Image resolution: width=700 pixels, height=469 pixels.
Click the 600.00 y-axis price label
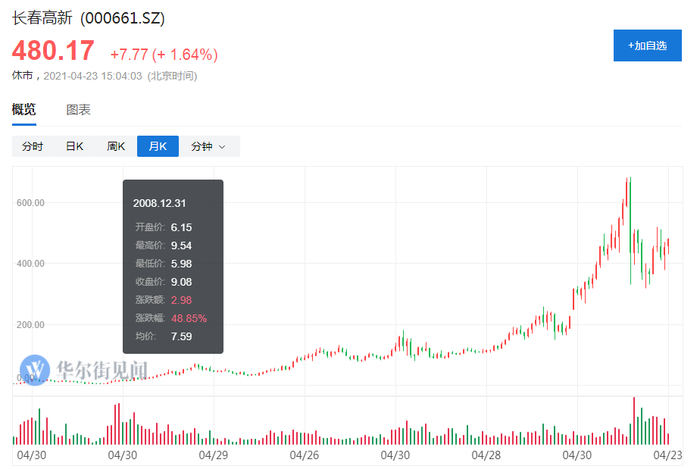32,203
